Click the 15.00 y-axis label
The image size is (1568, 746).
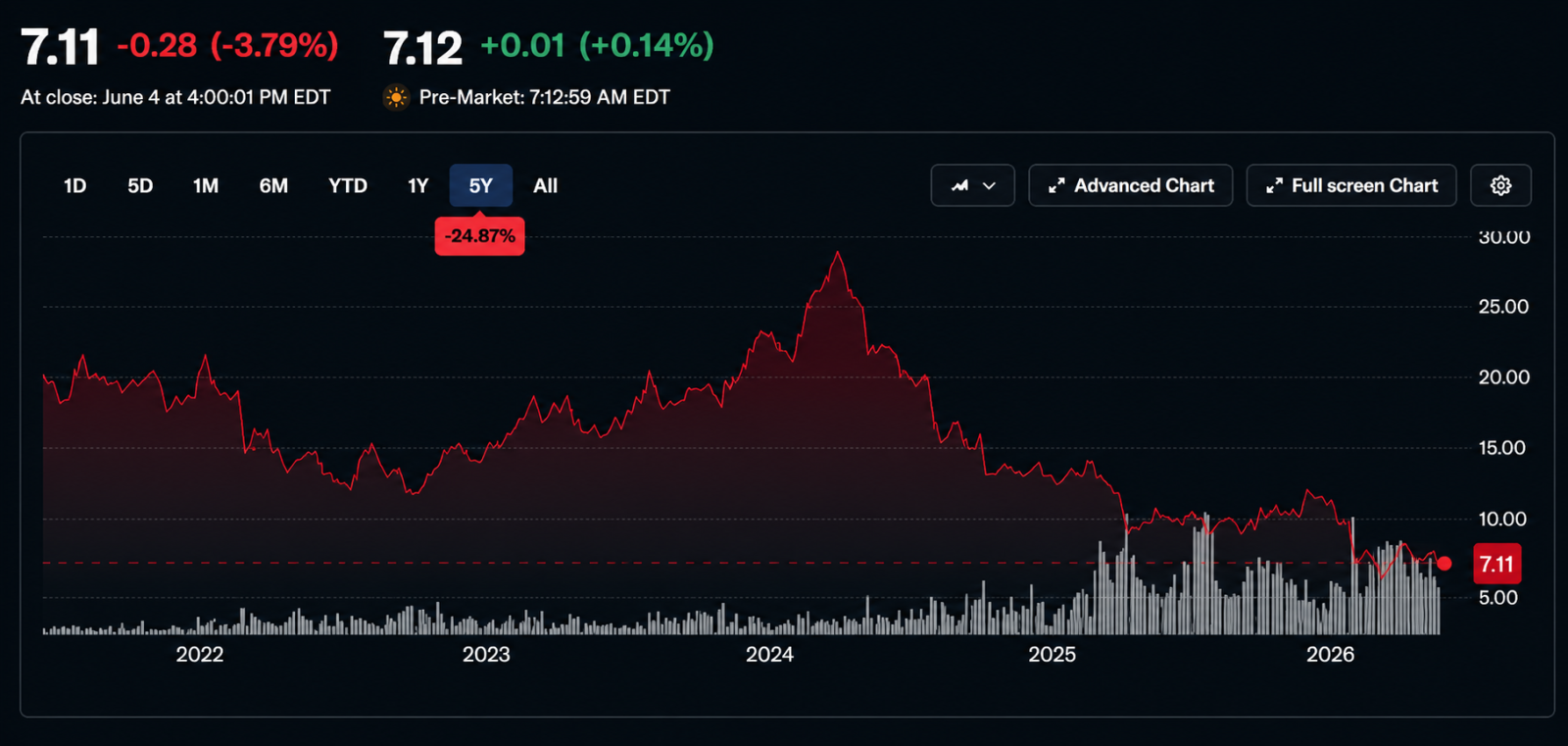point(1503,448)
